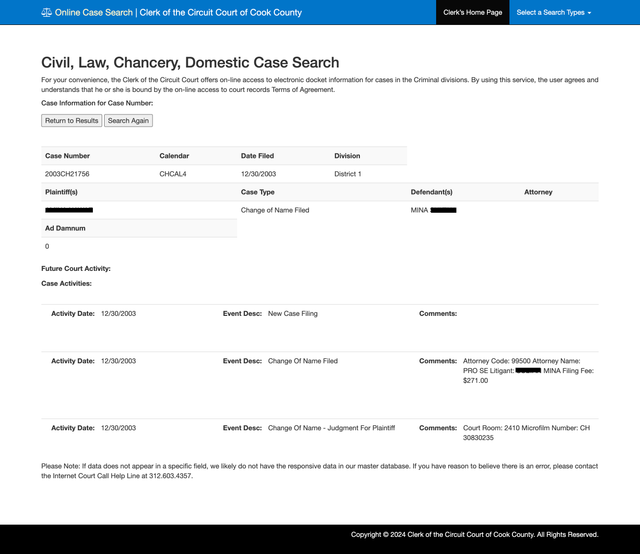Click the Ad Damnum header
This screenshot has width=640, height=554.
pyautogui.click(x=65, y=228)
